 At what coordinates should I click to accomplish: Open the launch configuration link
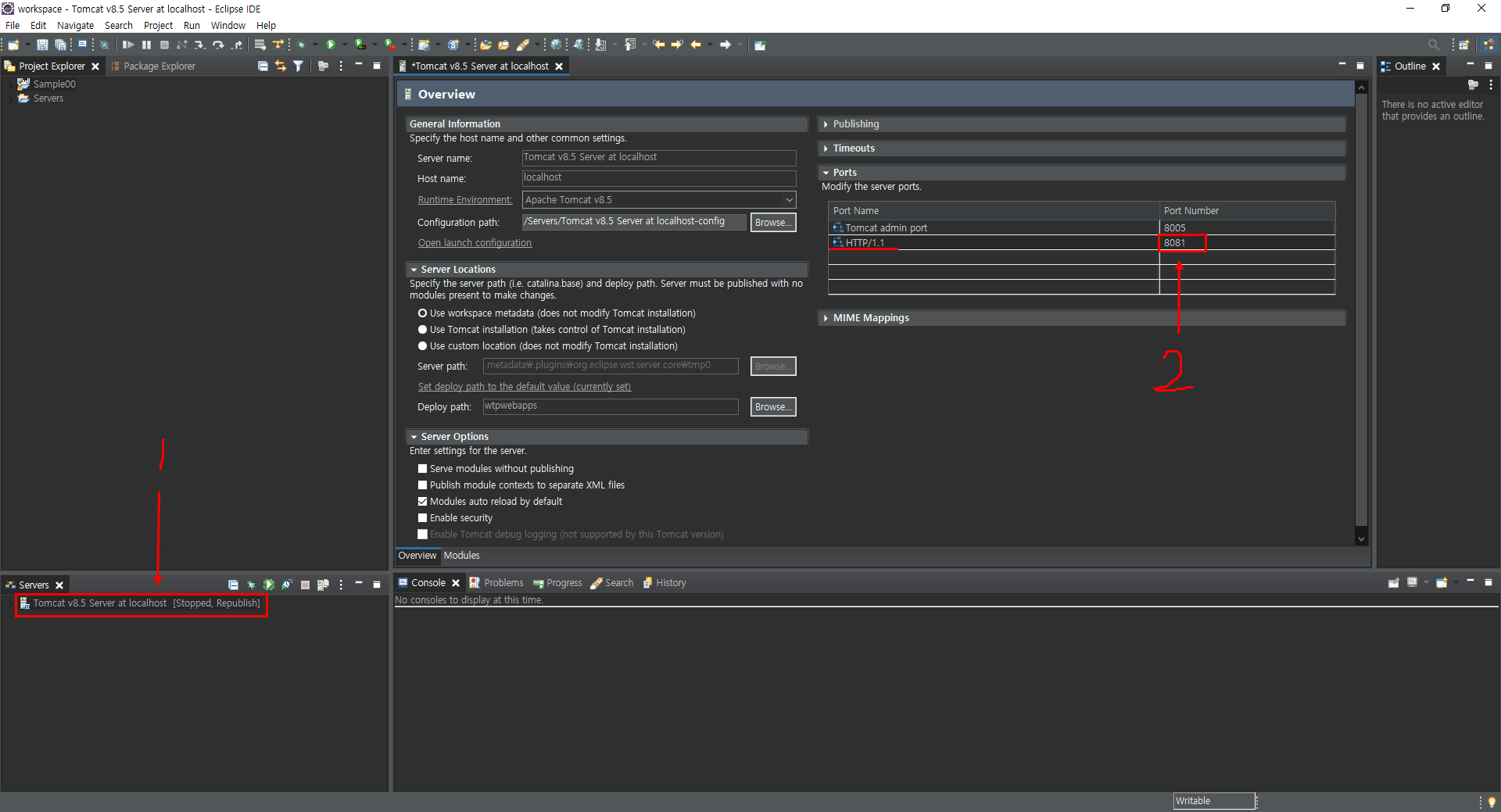click(x=475, y=243)
